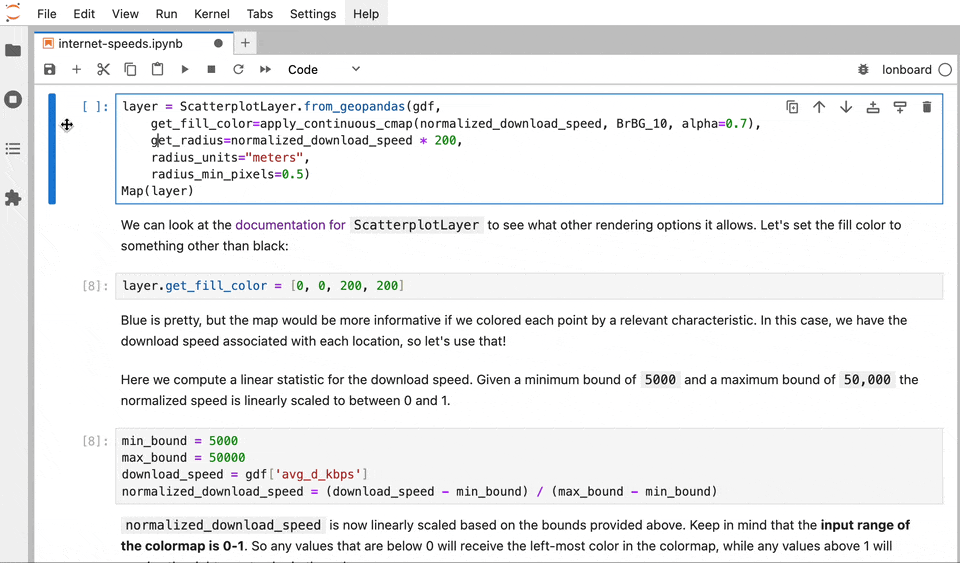Open a new launcher tab
The height and width of the screenshot is (563, 960).
(x=245, y=43)
